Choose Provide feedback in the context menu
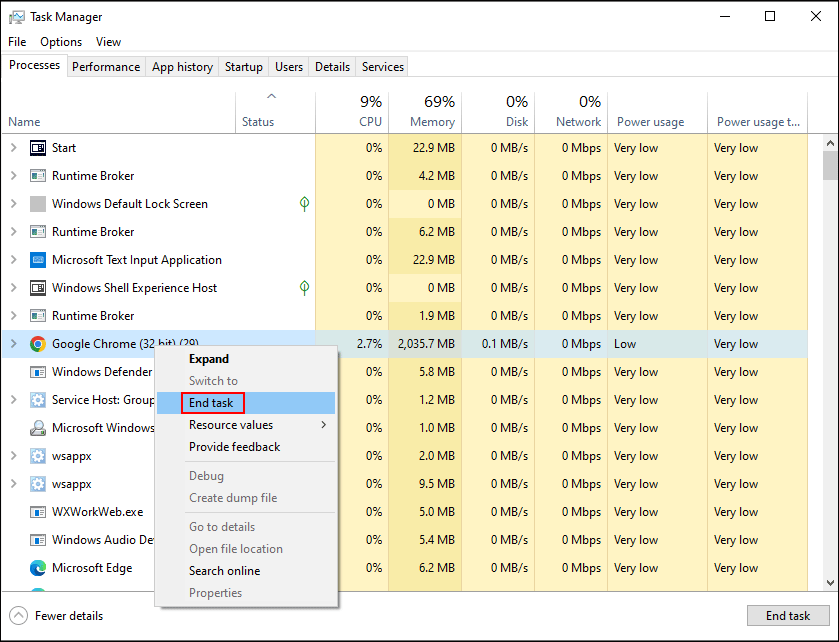This screenshot has height=642, width=839. point(246,447)
